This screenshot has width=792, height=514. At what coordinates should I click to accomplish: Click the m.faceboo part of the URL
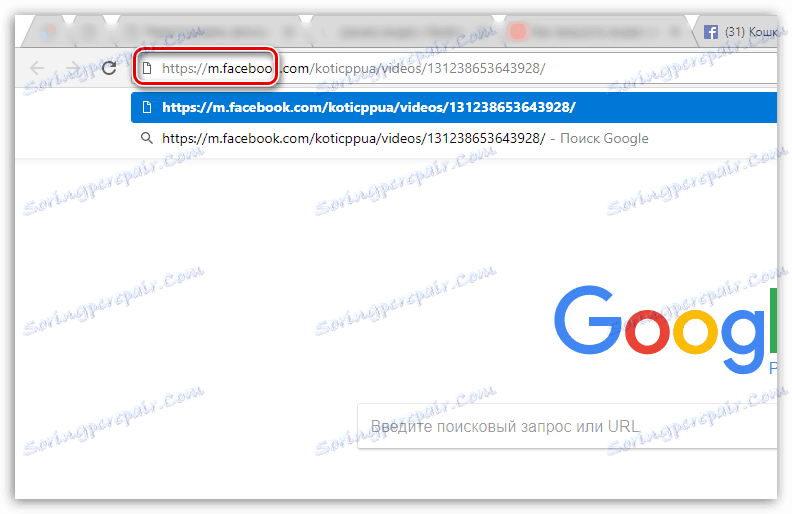tap(240, 68)
